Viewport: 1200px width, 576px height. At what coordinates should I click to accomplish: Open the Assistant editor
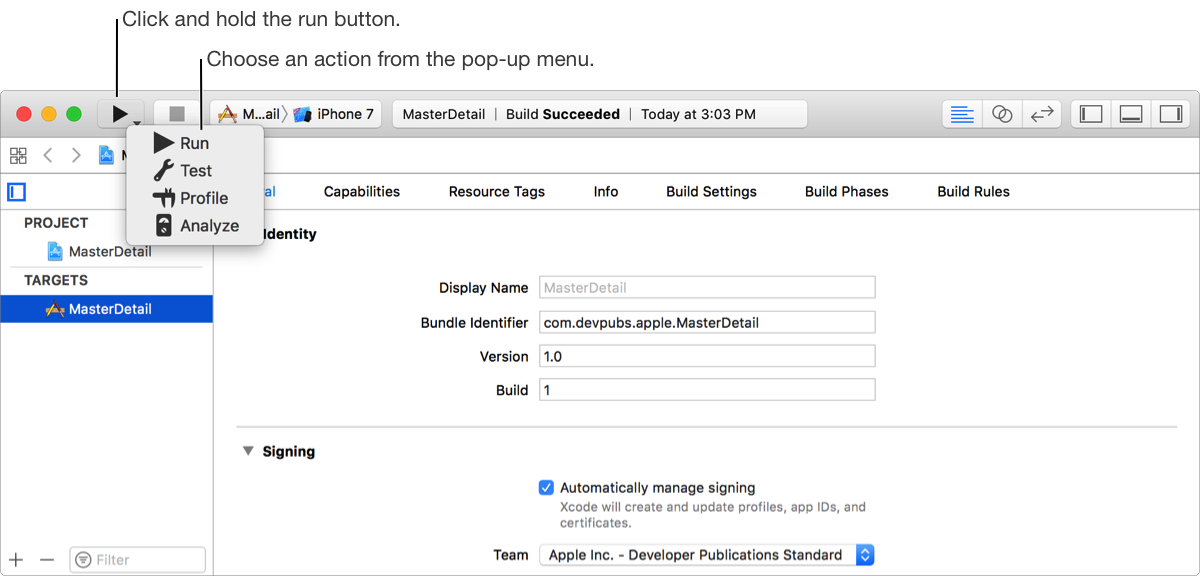click(x=1001, y=113)
